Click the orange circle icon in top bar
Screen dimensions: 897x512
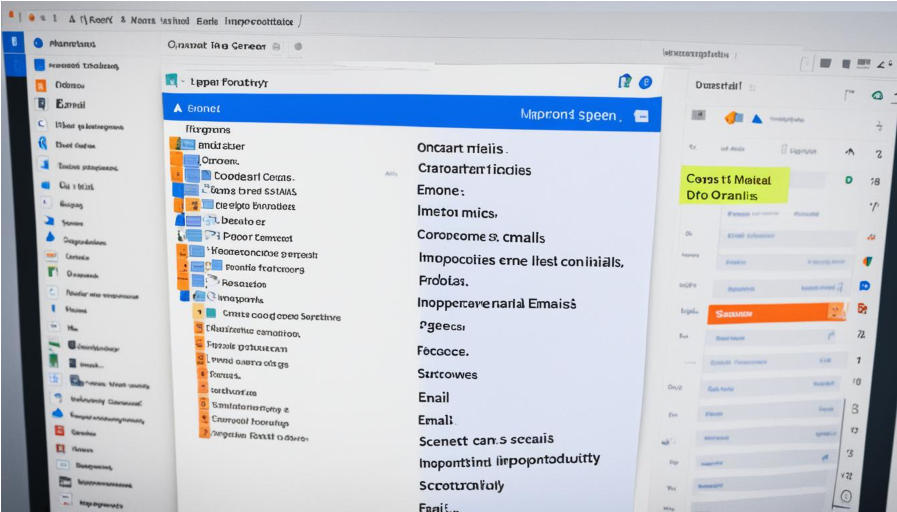[x=31, y=17]
